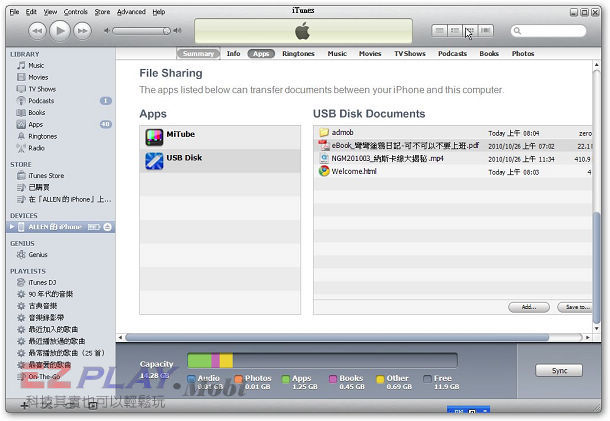Open the Apps library in sidebar
This screenshot has height=421, width=610.
click(35, 125)
